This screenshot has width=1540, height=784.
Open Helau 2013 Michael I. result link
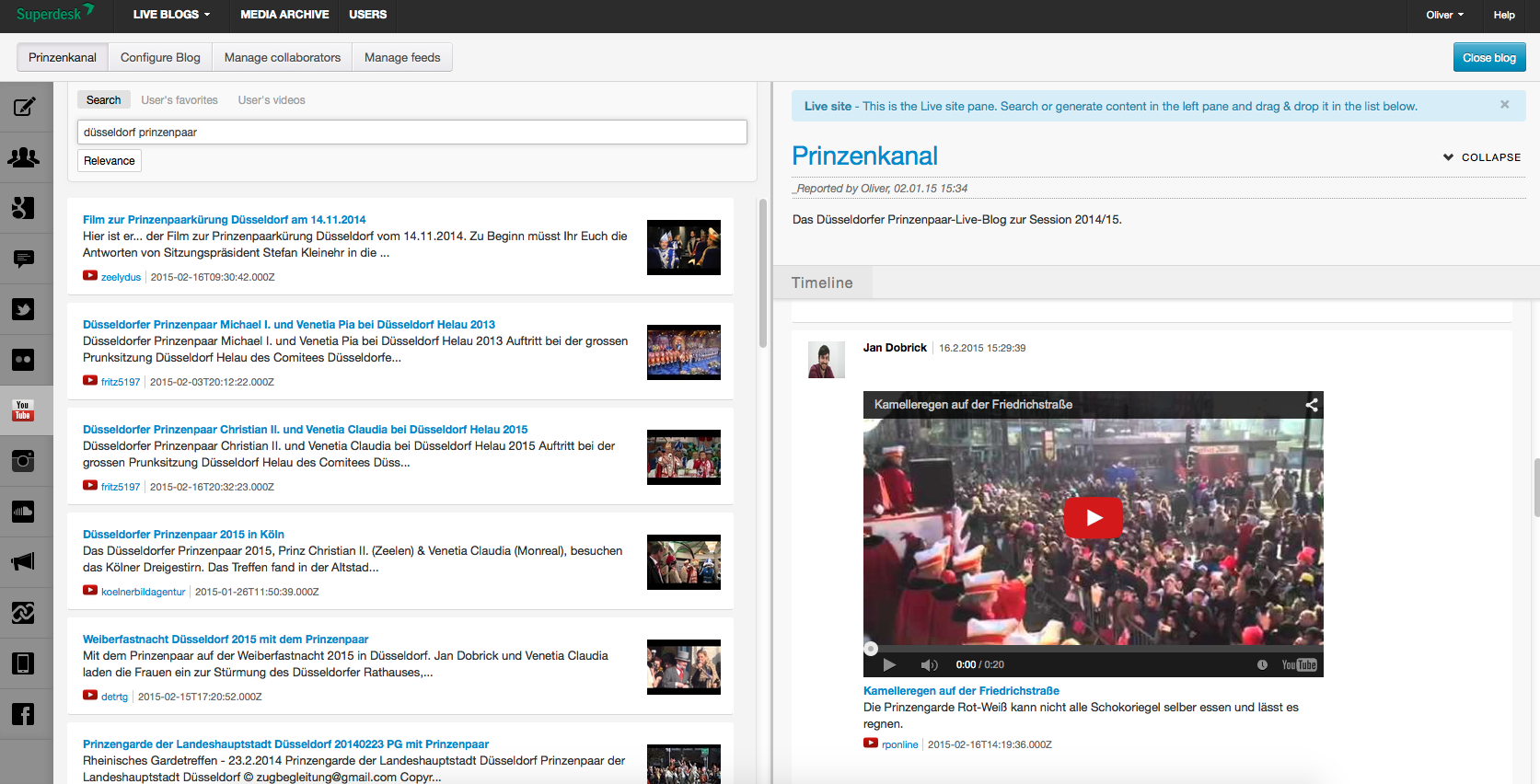[289, 325]
